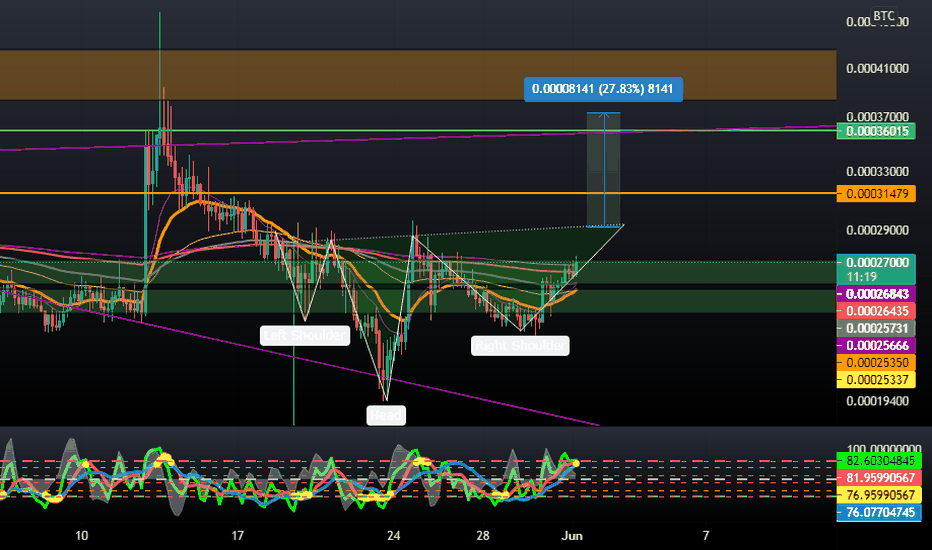932x550 pixels.
Task: Click the red 81.95990567 indicator value
Action: 879,477
